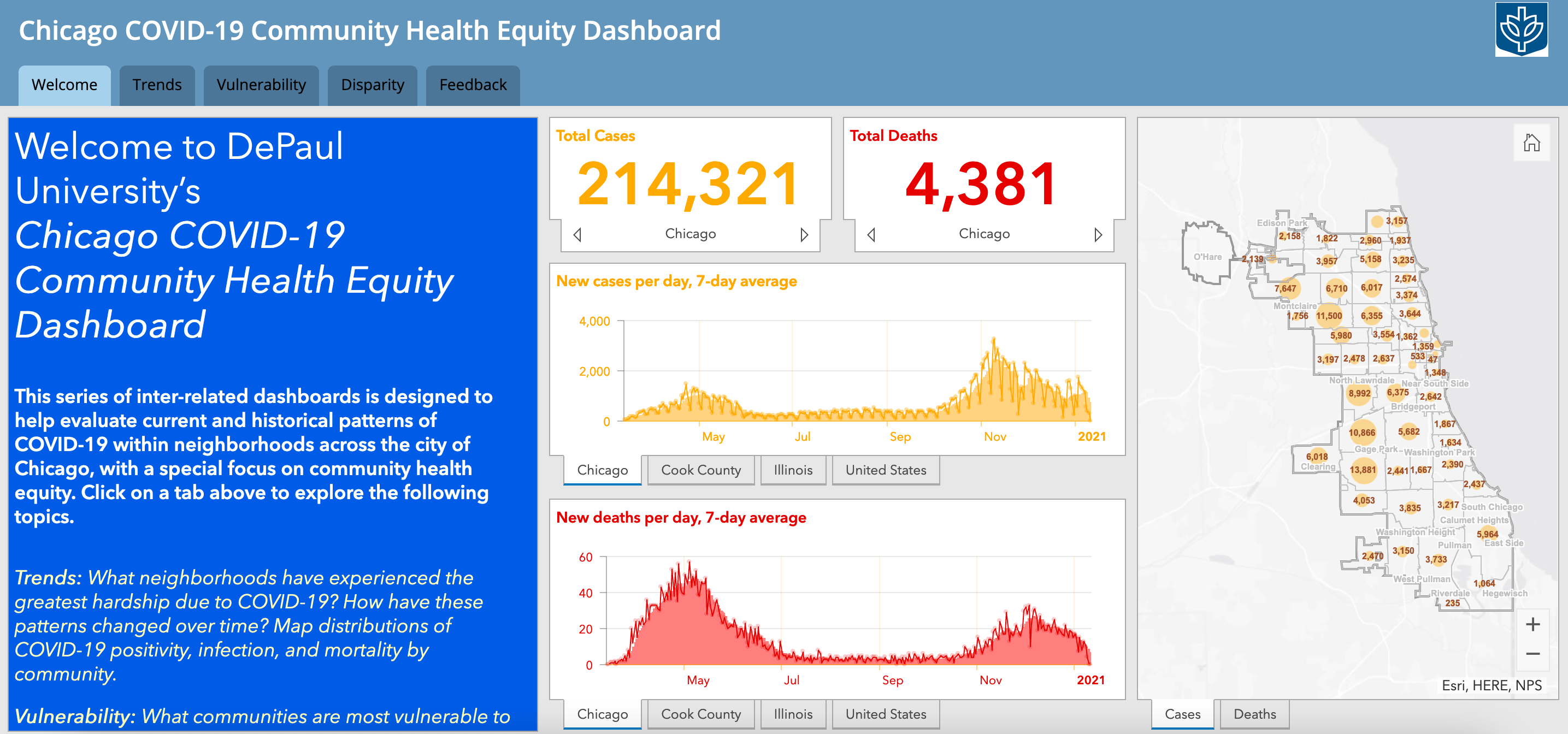Click the right arrow in the Total Deaths card
Screen dimensions: 1568x734
(x=1099, y=234)
